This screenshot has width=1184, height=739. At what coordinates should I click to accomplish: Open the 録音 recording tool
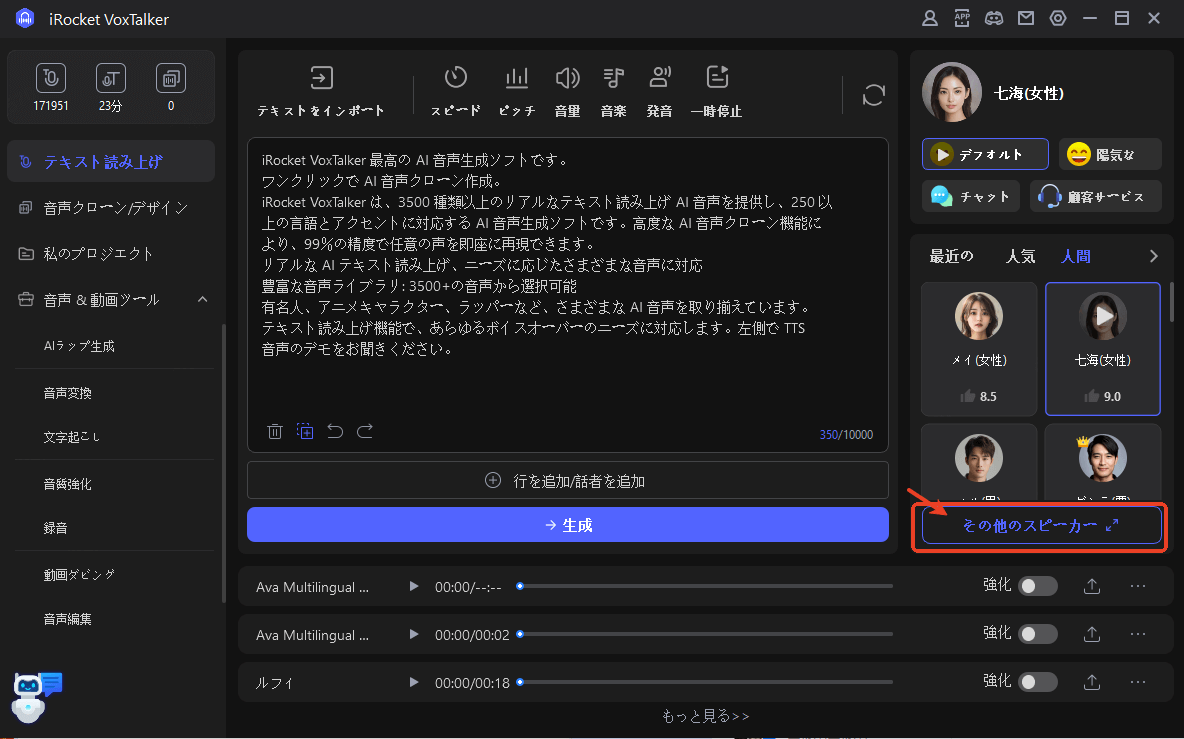coord(55,528)
